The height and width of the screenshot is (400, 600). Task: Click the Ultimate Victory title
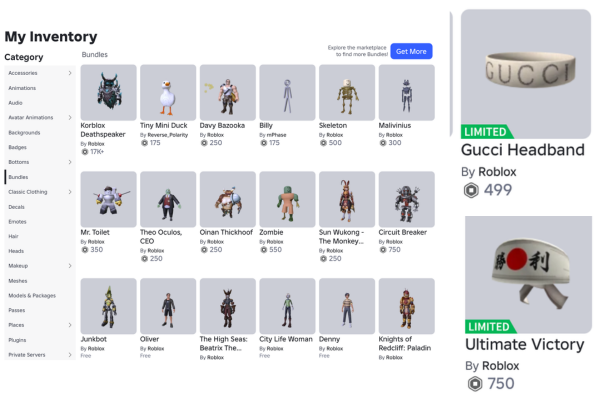coord(525,344)
